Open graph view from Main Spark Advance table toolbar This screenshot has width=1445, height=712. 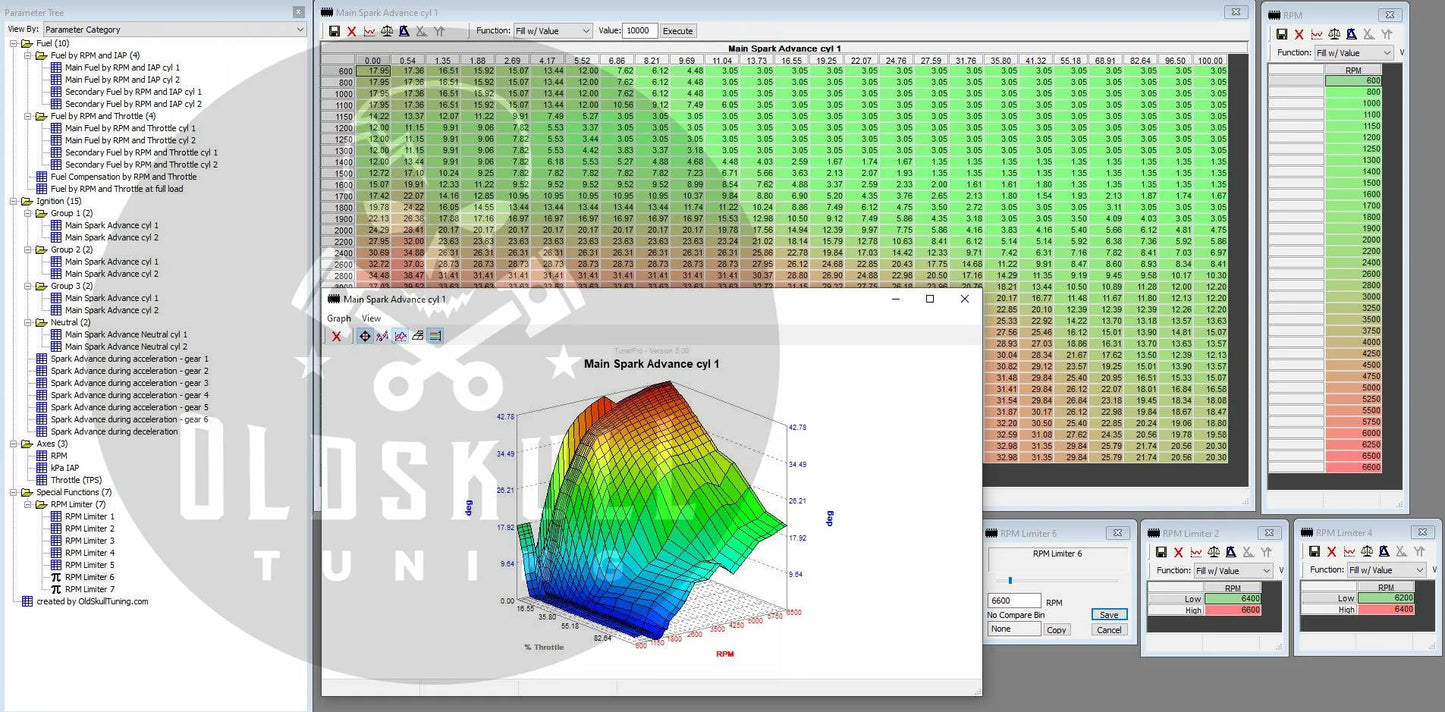[369, 31]
